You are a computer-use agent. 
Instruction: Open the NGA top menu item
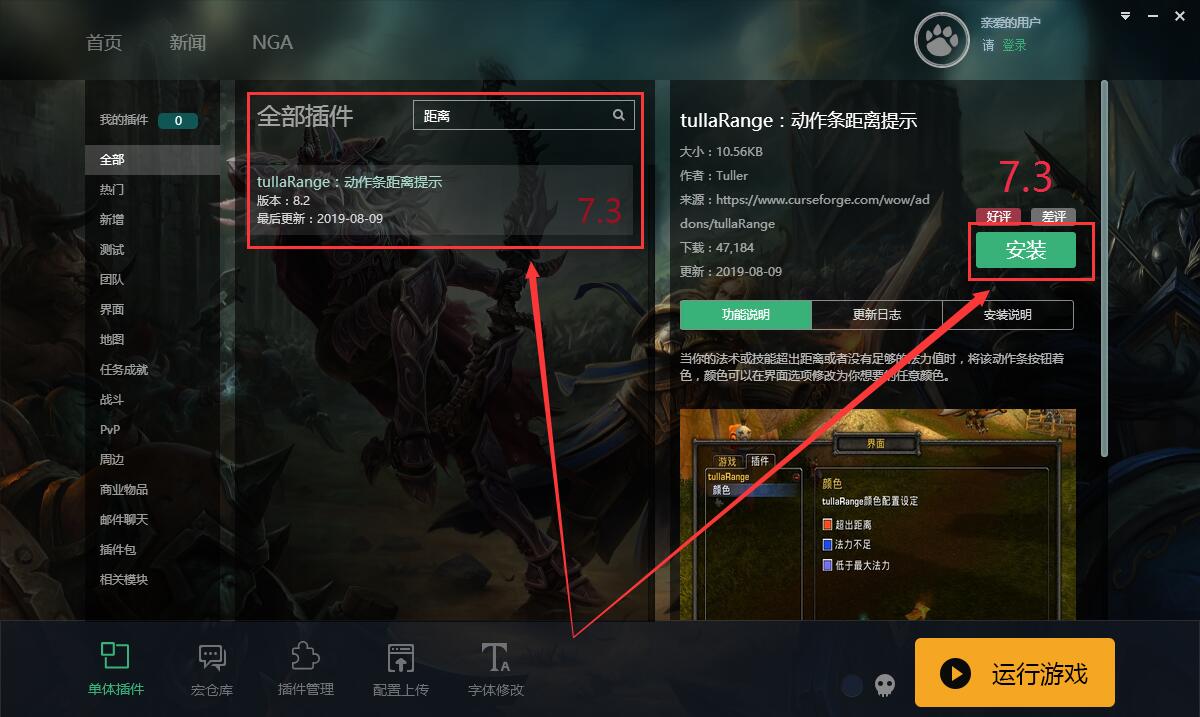pyautogui.click(x=272, y=42)
